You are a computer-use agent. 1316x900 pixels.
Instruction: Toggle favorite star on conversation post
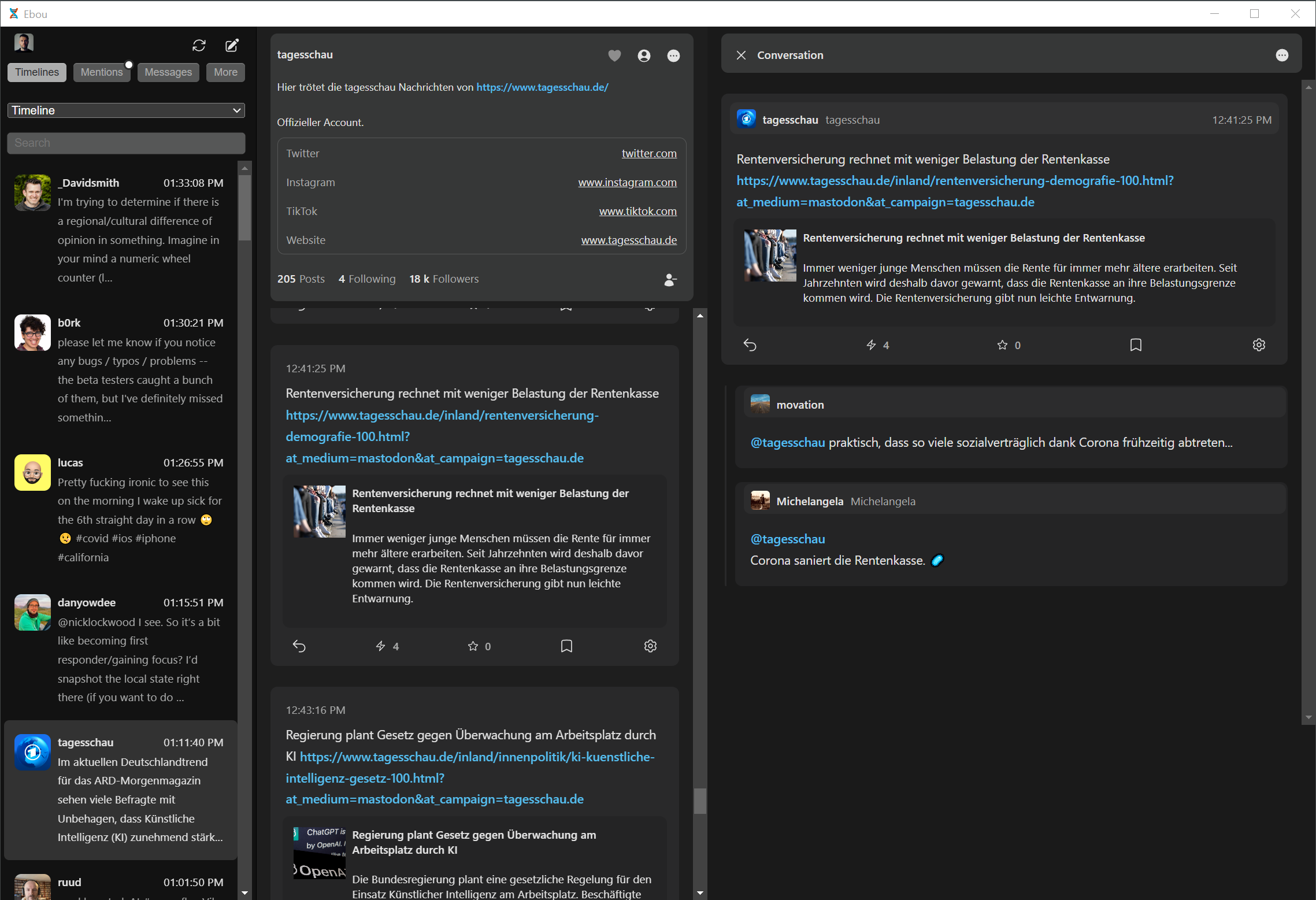click(x=1002, y=345)
